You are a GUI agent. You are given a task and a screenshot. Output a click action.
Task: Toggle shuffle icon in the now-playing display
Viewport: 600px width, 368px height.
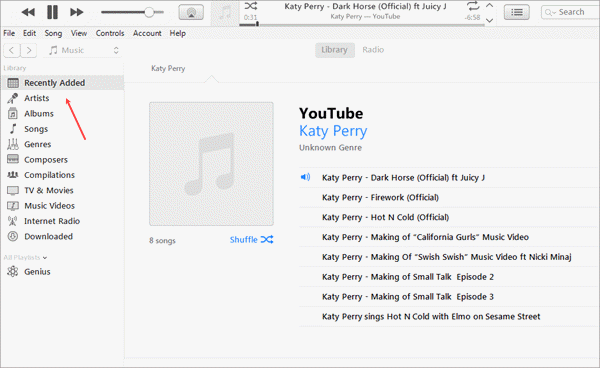point(251,6)
